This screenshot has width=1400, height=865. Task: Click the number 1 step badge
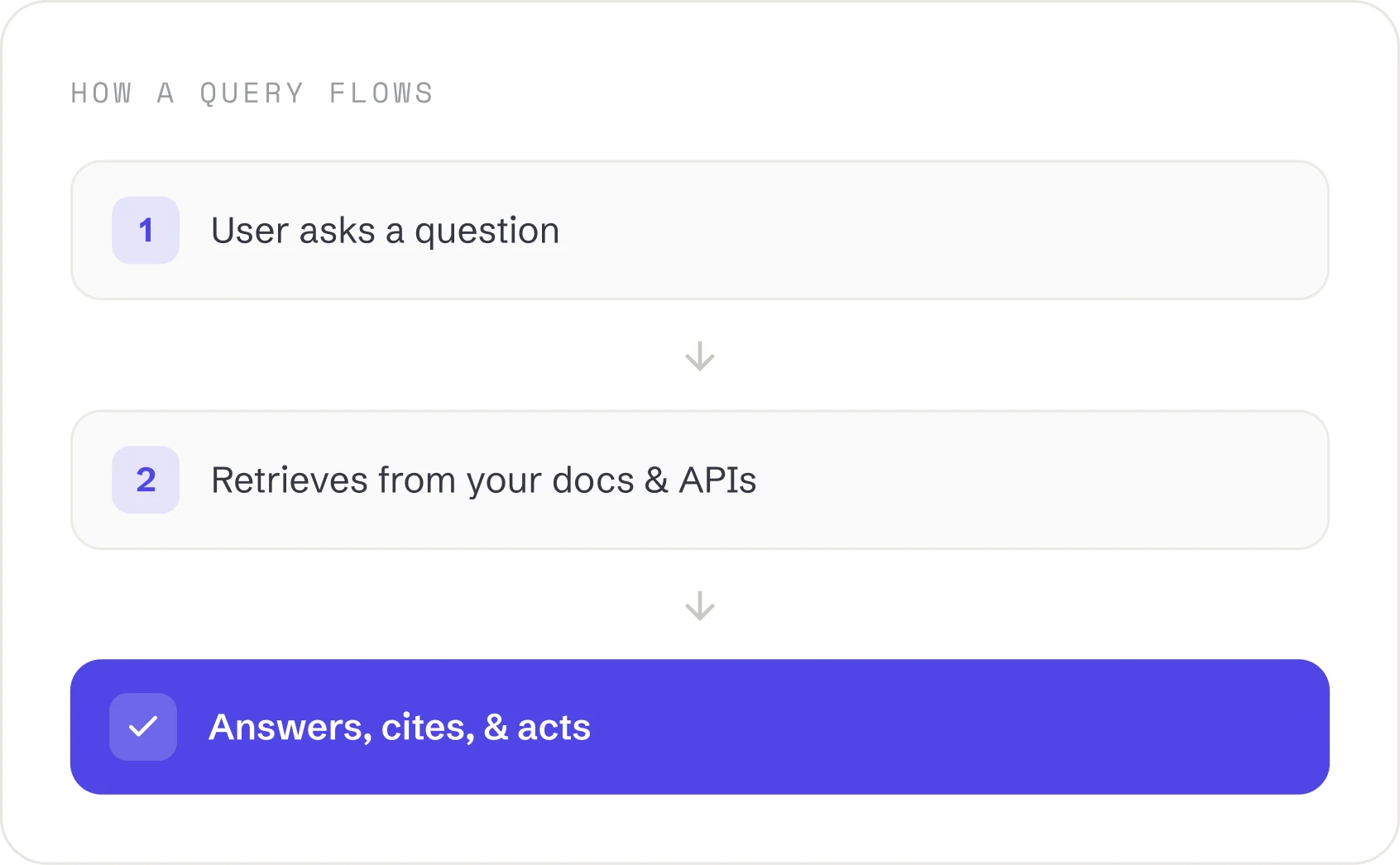coord(146,230)
